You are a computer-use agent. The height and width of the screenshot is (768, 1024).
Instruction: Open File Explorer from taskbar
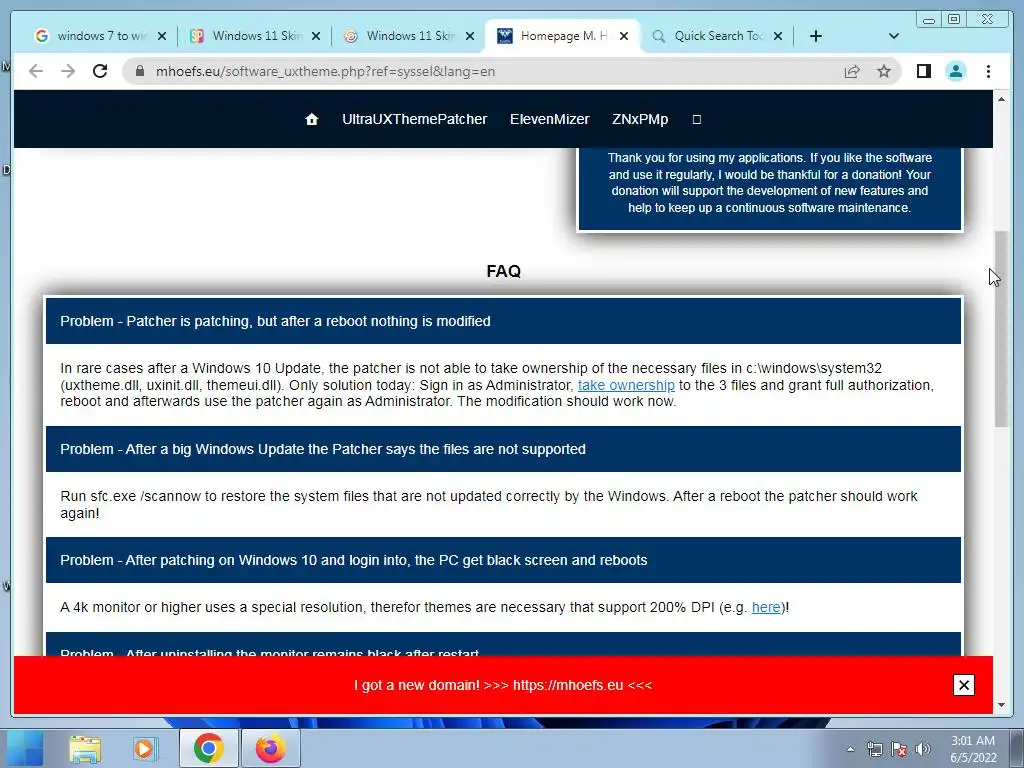85,748
